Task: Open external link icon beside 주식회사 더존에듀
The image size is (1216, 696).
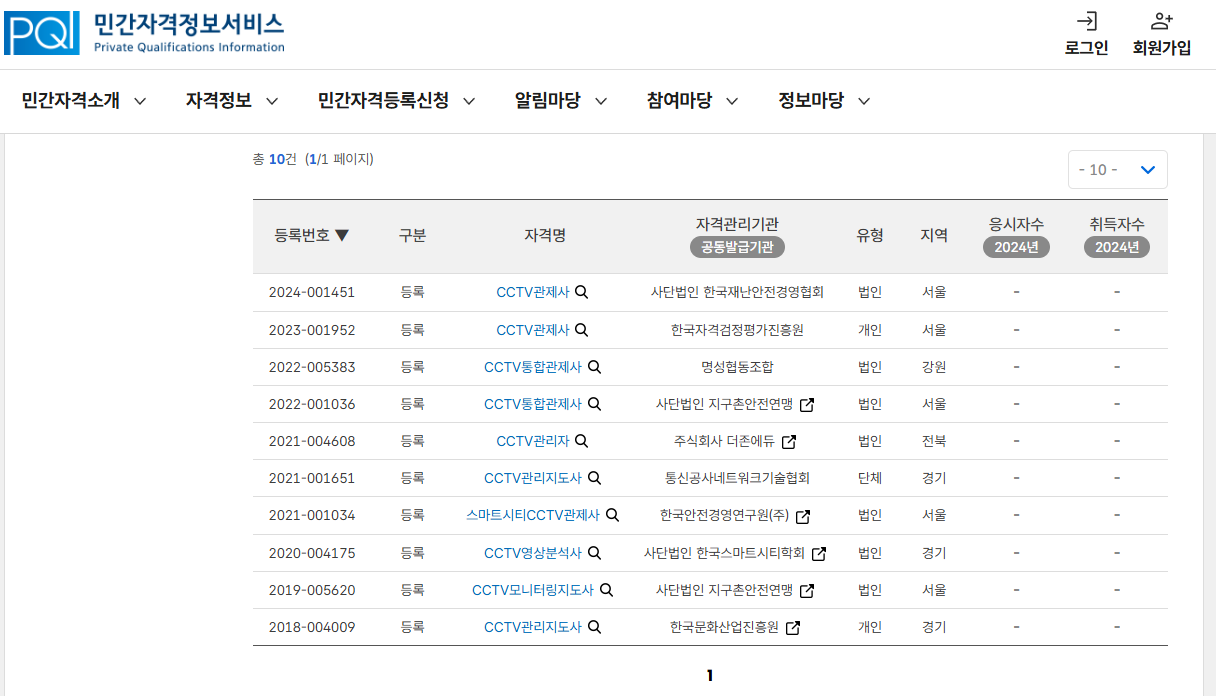Action: click(789, 442)
